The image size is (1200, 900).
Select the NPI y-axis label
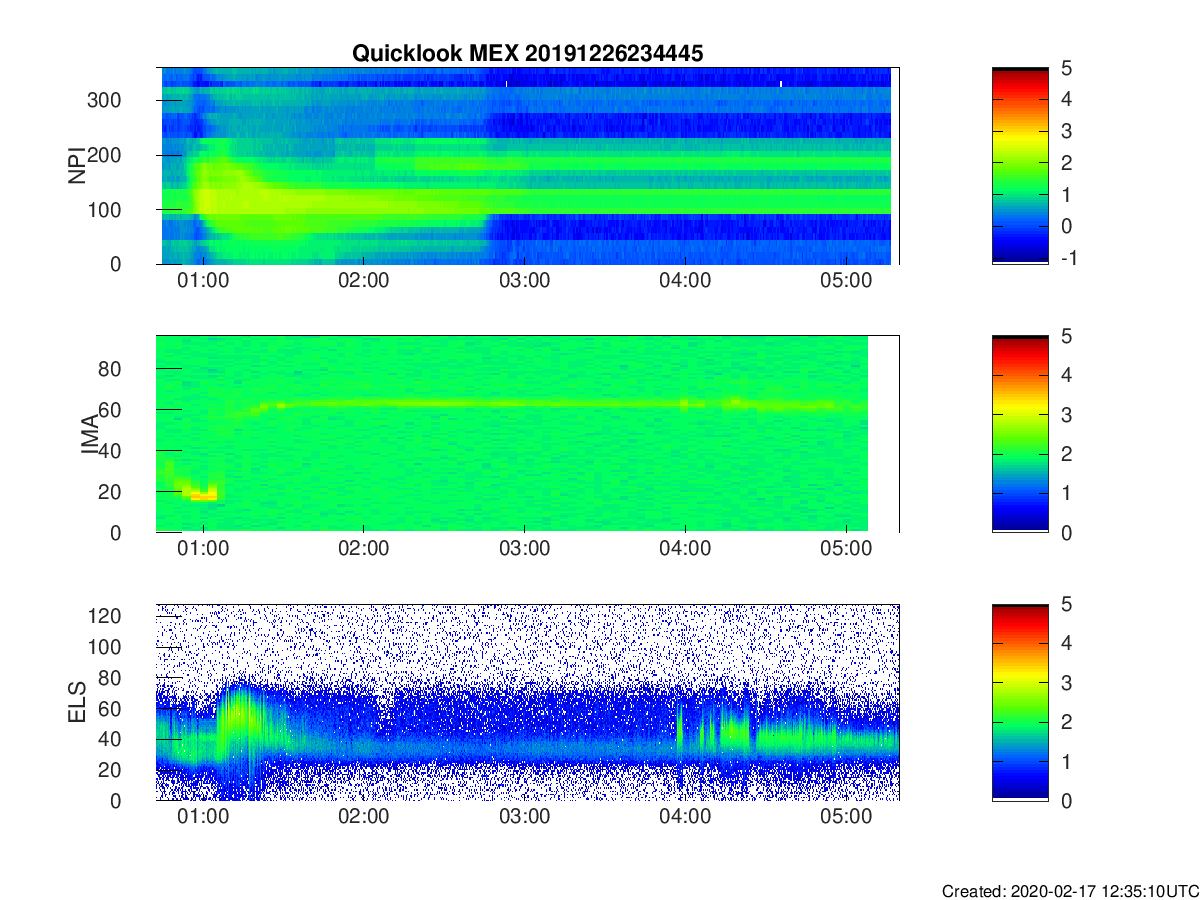tap(76, 166)
